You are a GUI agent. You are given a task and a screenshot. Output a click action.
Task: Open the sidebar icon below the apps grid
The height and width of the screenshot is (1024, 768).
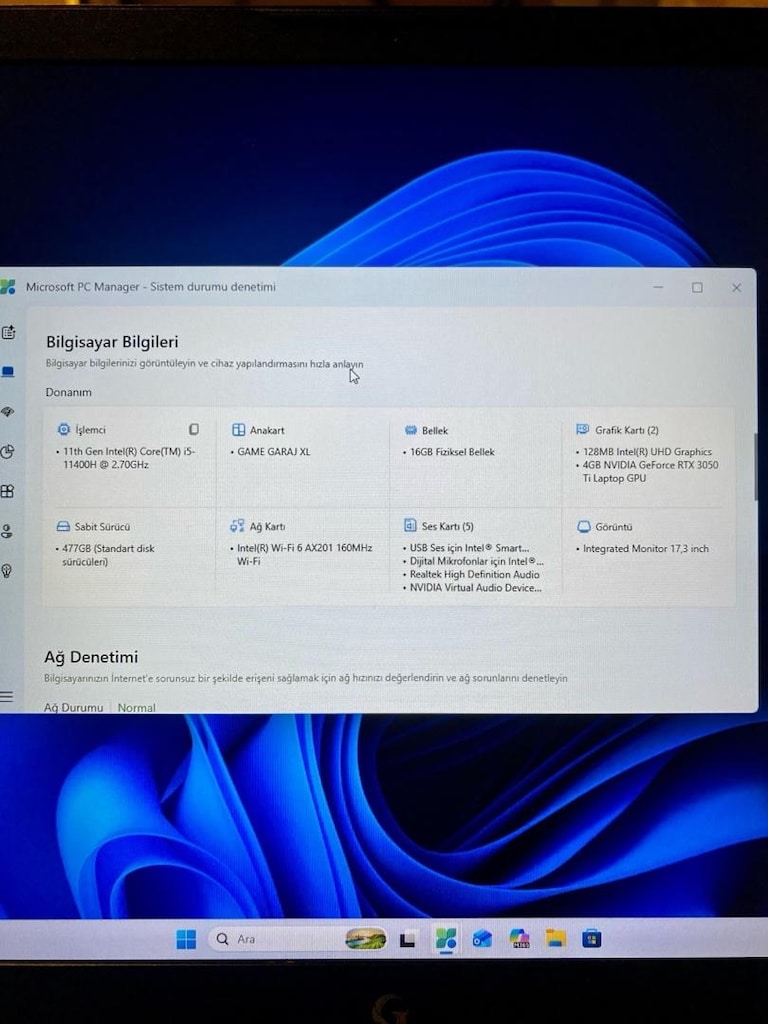[7, 531]
